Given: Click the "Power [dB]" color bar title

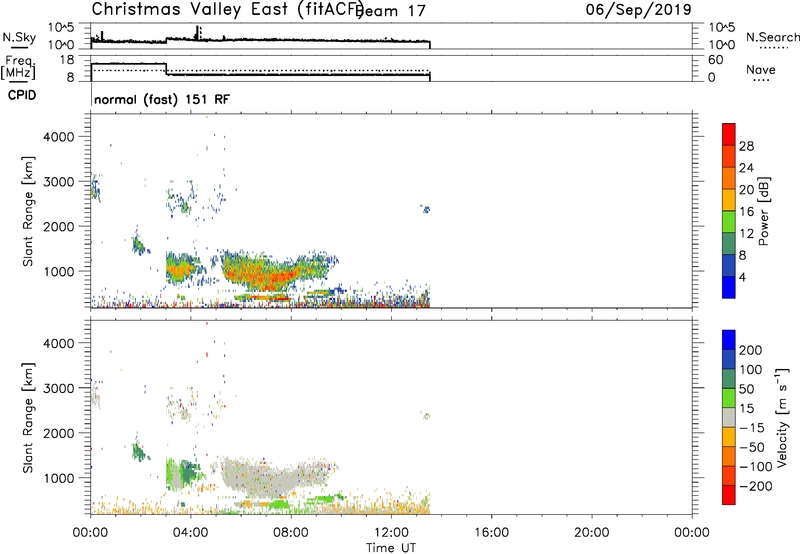Looking at the screenshot, I should coord(763,211).
